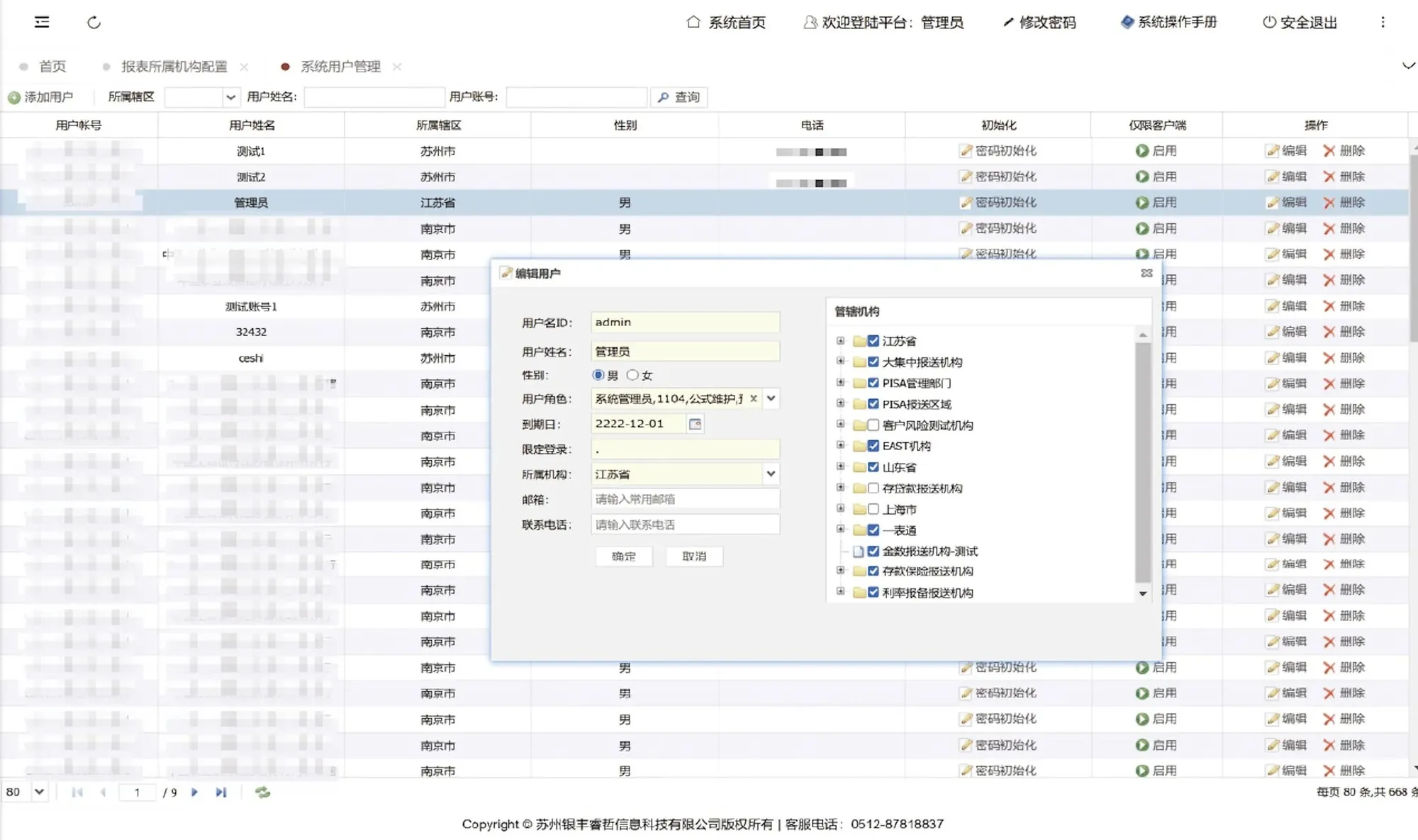Check the 上海市 checkbox
This screenshot has height=840, width=1418.
tap(873, 509)
